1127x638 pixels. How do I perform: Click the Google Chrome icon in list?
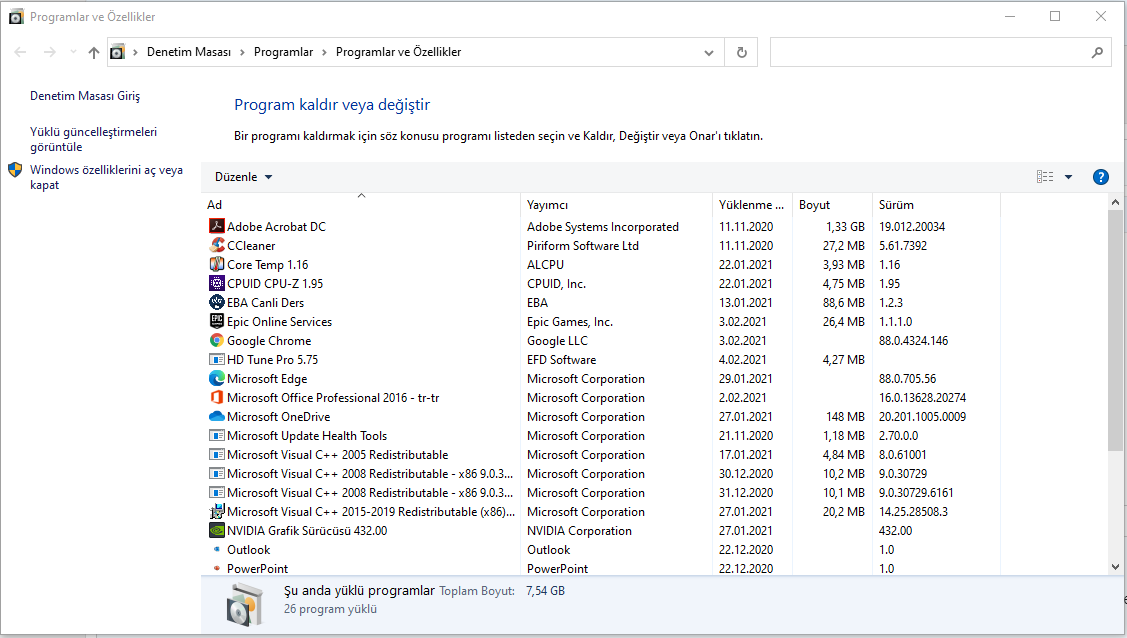(216, 341)
